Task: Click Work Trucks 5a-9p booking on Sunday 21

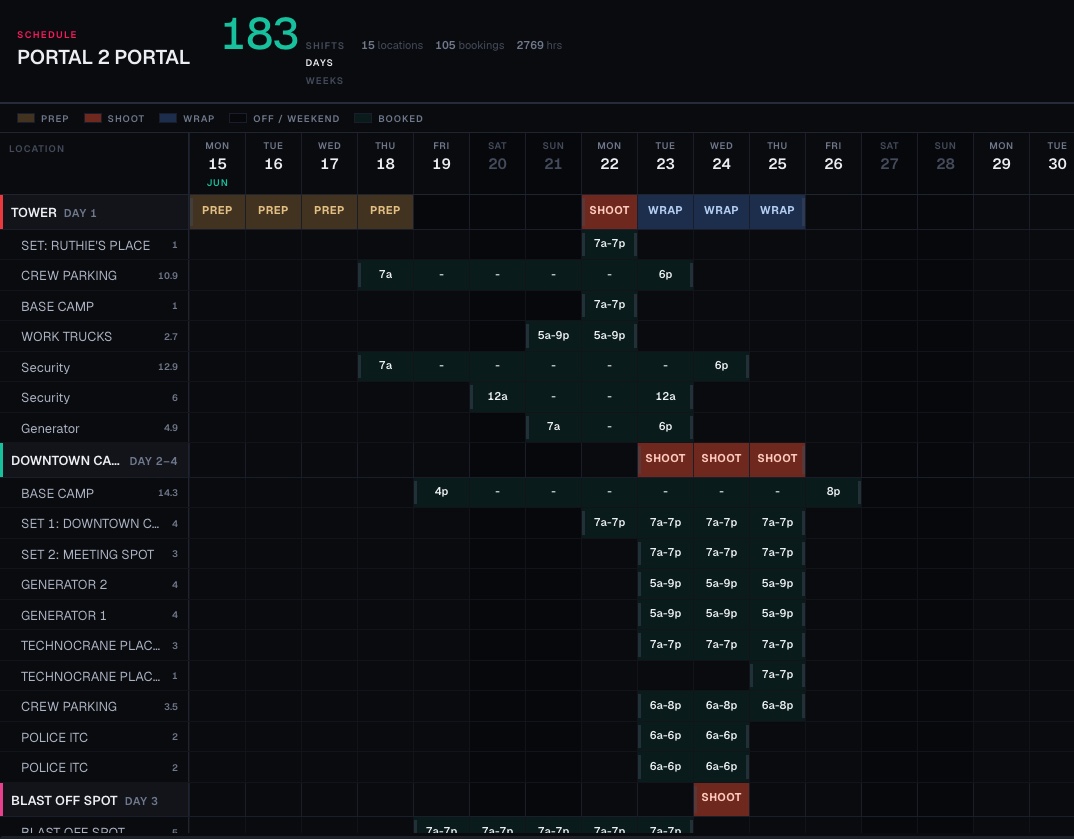Action: coord(553,335)
